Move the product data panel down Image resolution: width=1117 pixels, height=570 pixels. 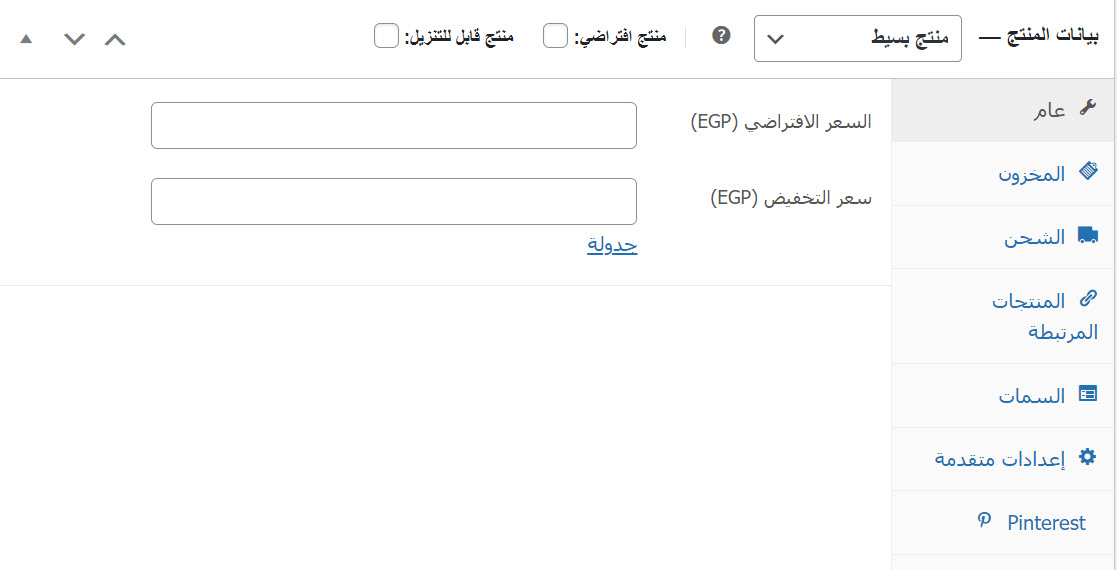74,39
